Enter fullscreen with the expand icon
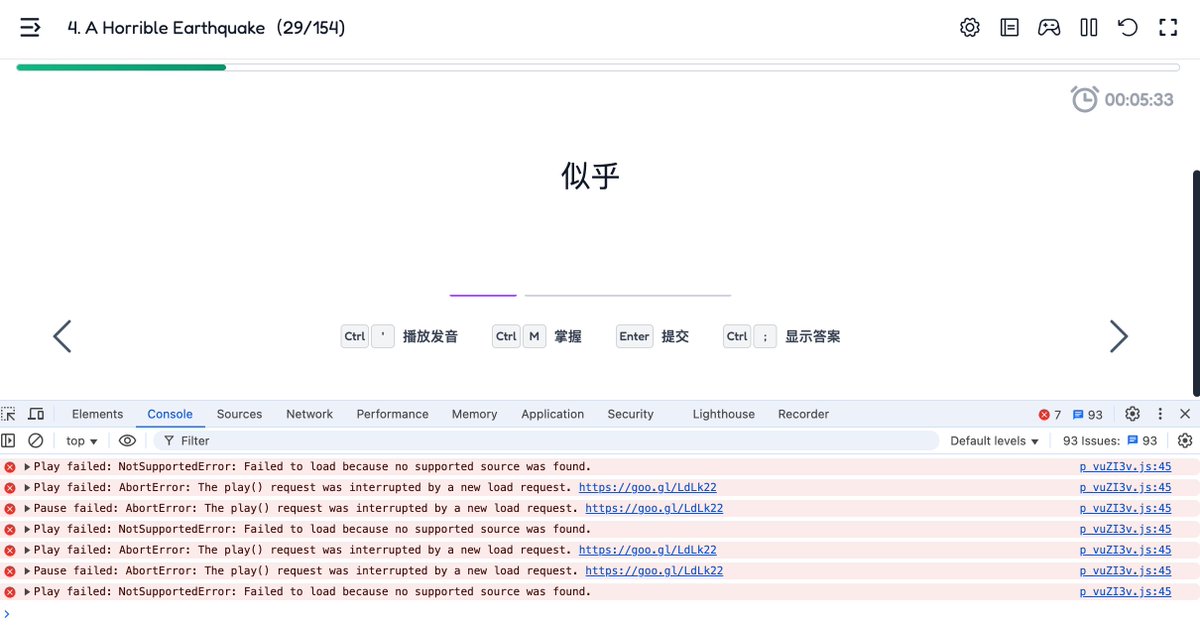This screenshot has height=625, width=1200. pyautogui.click(x=1167, y=28)
